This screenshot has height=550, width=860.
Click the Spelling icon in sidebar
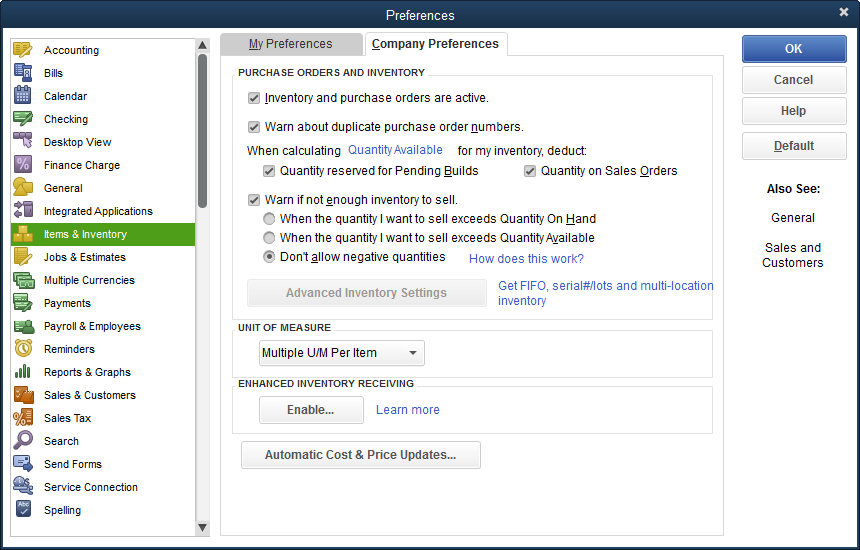23,510
